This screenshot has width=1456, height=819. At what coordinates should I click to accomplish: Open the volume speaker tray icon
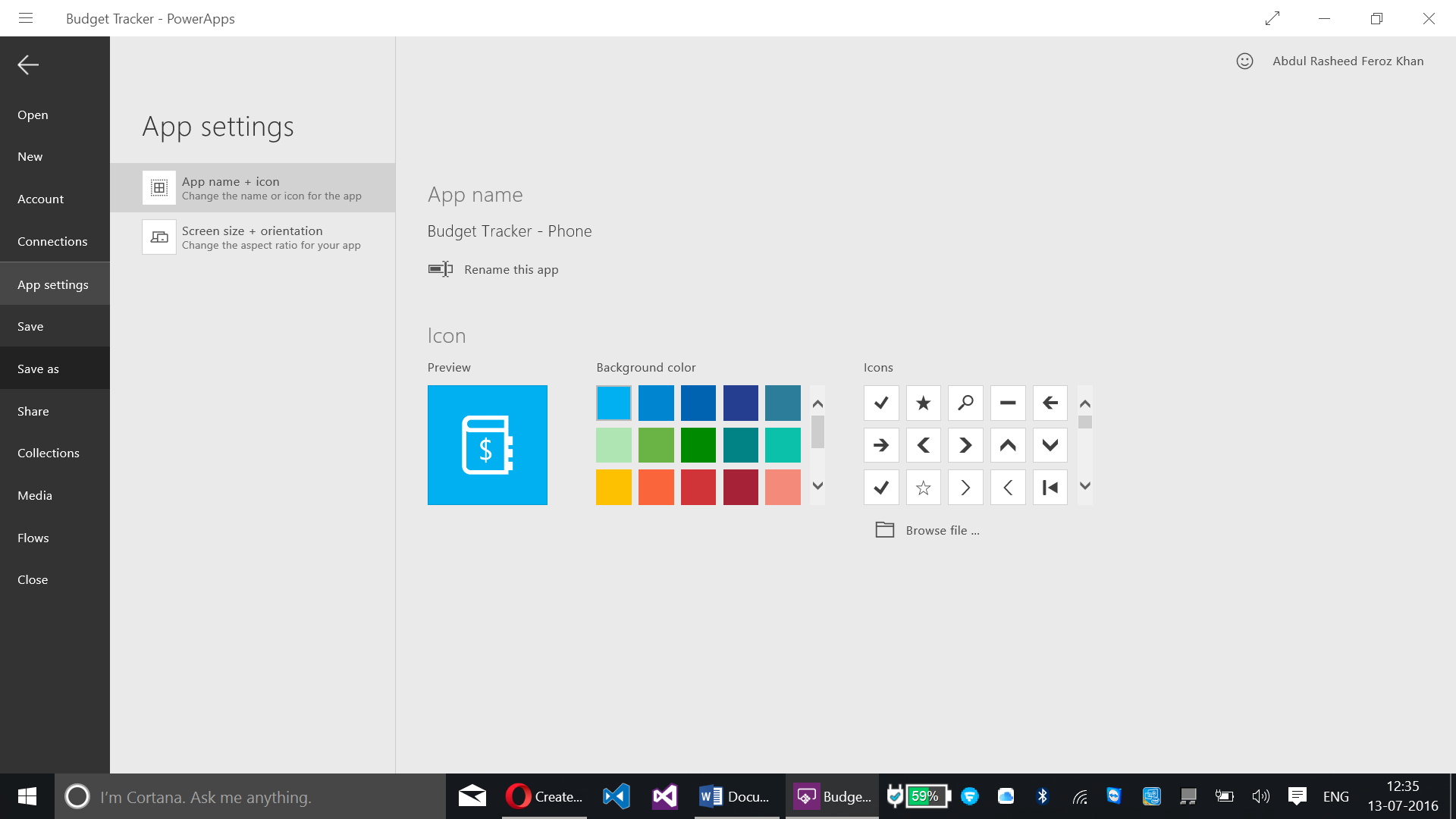click(1260, 796)
